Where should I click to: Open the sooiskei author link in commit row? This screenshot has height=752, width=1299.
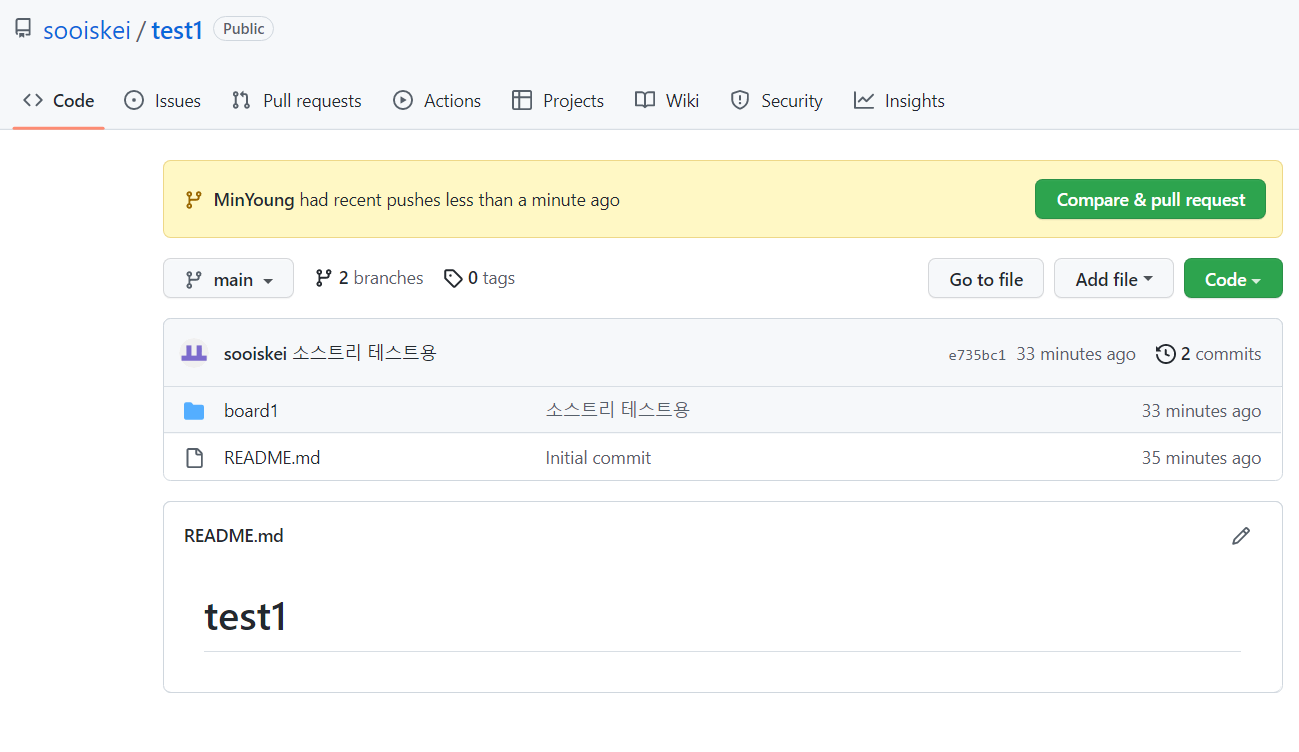point(255,353)
